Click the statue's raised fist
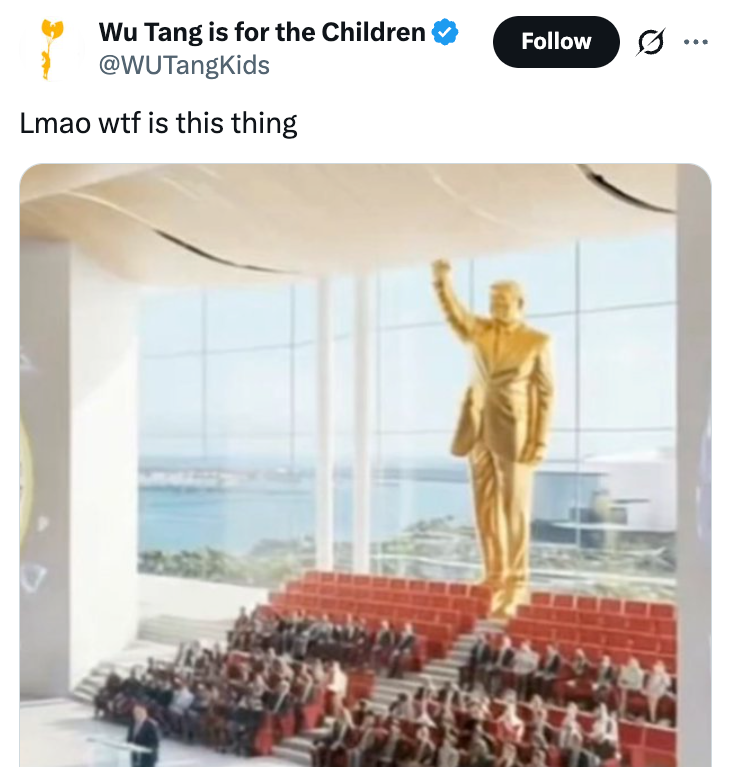The height and width of the screenshot is (767, 731). pyautogui.click(x=440, y=273)
